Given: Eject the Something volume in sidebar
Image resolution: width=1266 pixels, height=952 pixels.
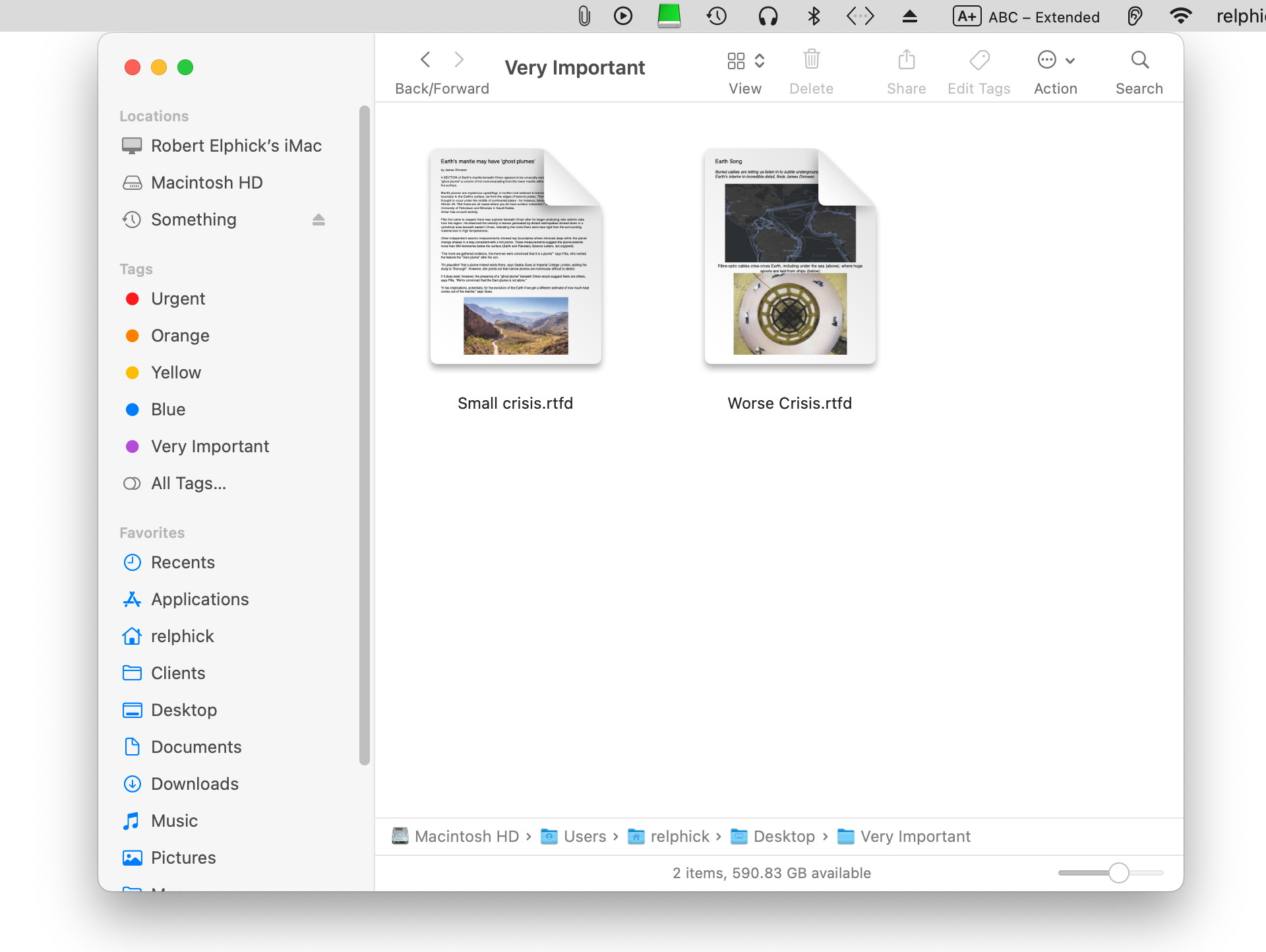Looking at the screenshot, I should 318,220.
